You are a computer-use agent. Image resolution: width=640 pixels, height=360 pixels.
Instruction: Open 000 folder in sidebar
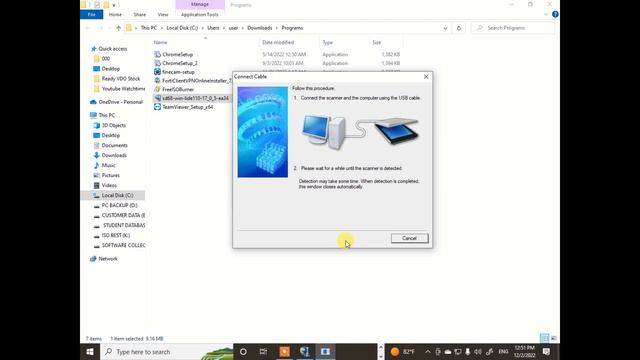tap(106, 59)
